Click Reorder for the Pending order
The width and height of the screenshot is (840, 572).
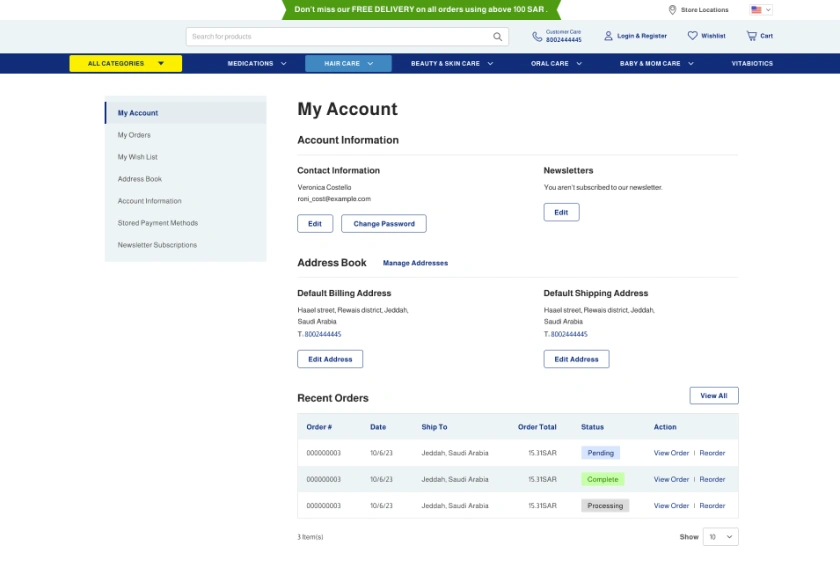point(712,453)
